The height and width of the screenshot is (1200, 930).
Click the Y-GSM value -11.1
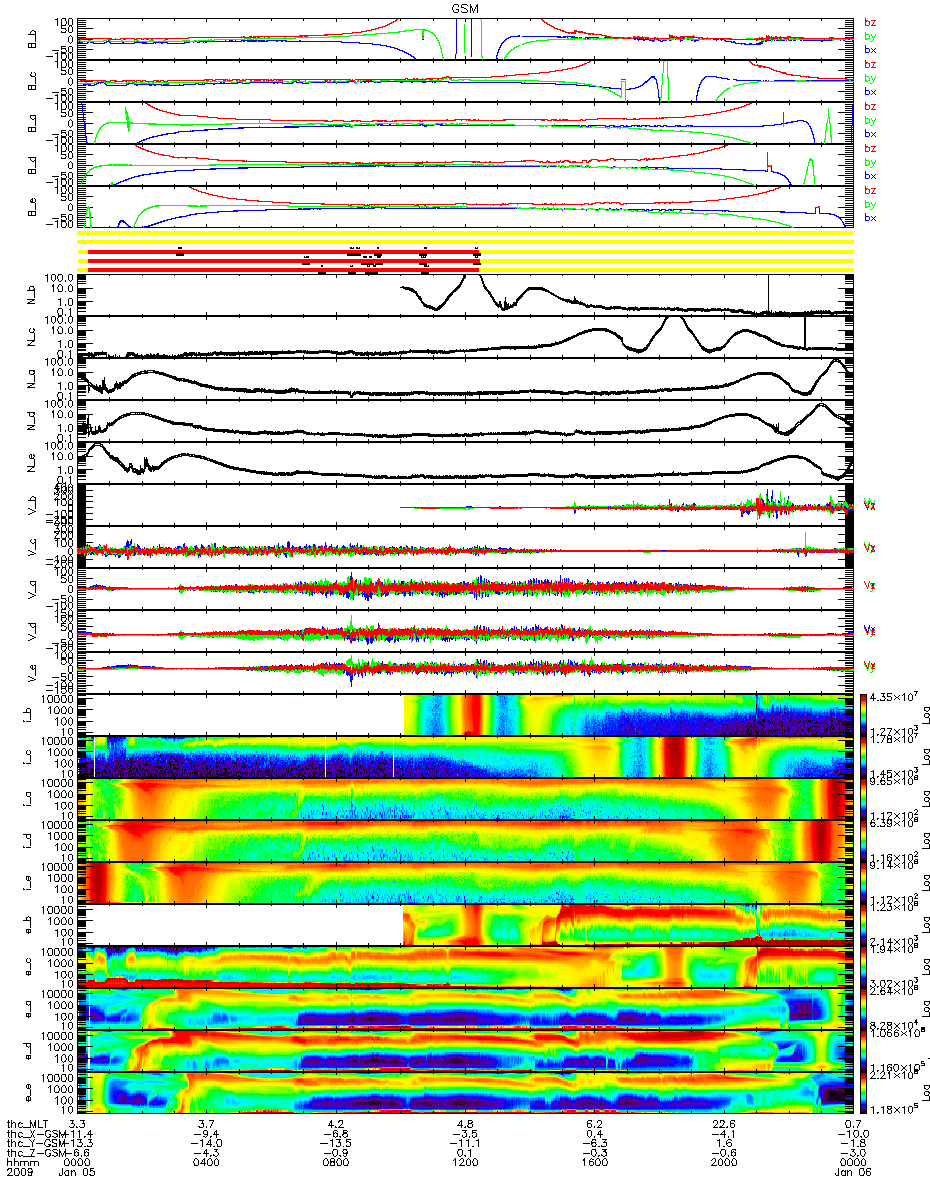point(466,1145)
